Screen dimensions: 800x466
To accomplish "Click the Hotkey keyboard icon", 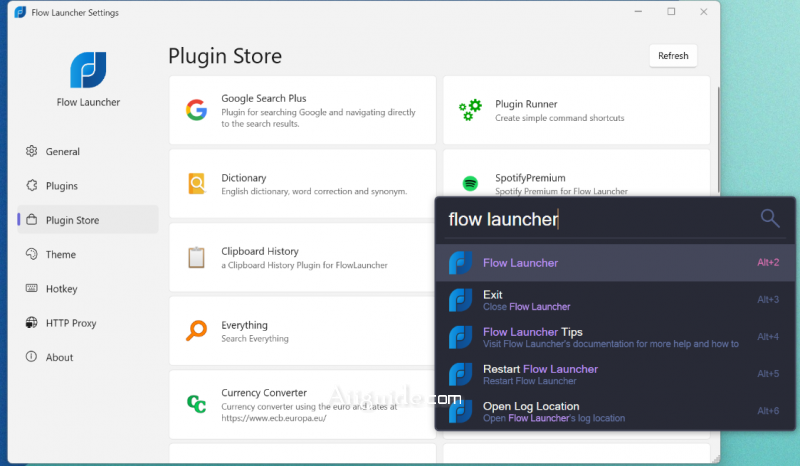I will (32, 288).
